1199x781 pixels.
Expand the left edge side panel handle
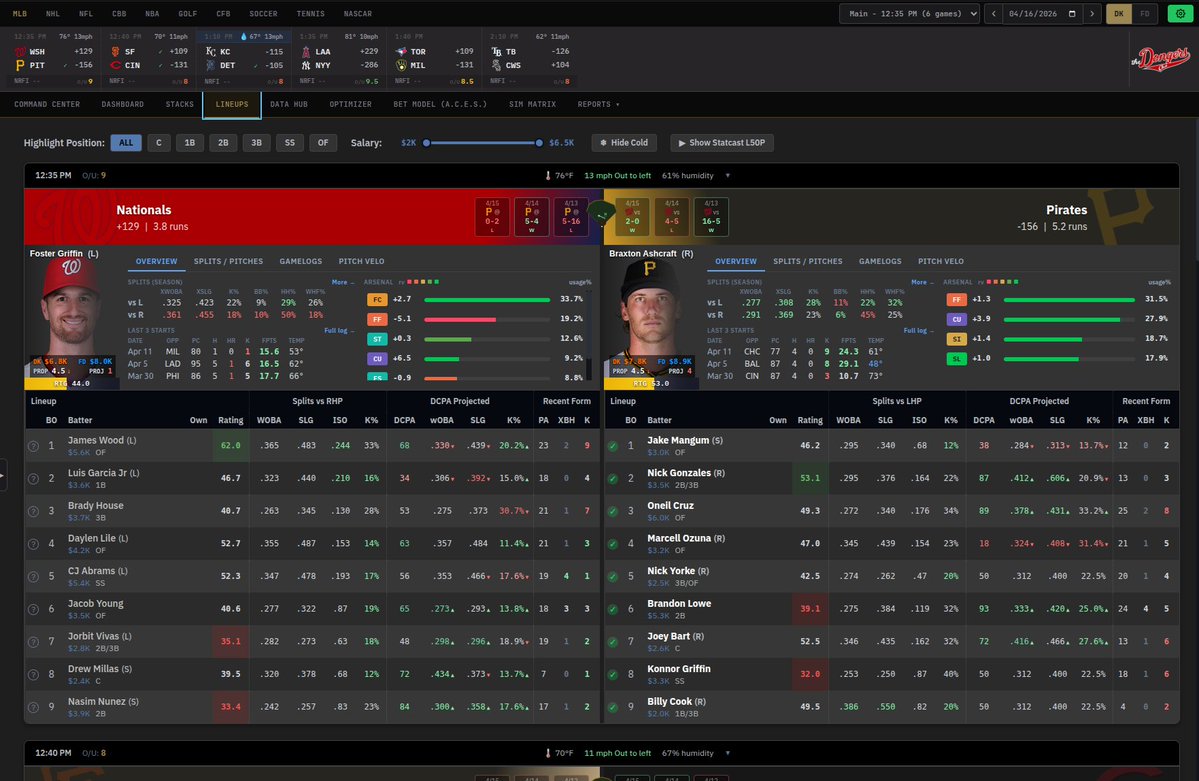(2, 475)
